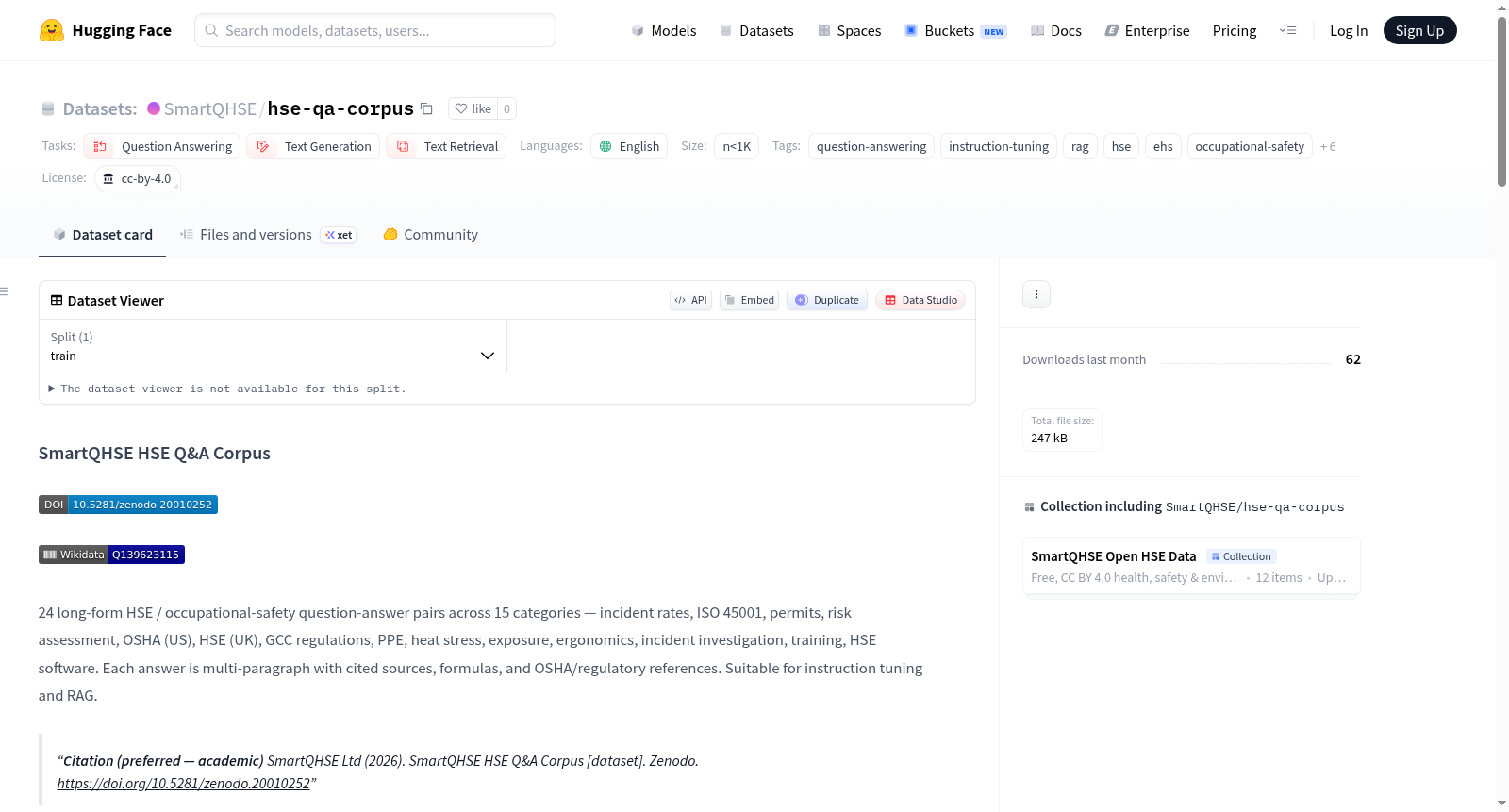1509x812 pixels.
Task: Open the DOI 10.5281/zenodo.20010252 badge
Action: tap(128, 505)
